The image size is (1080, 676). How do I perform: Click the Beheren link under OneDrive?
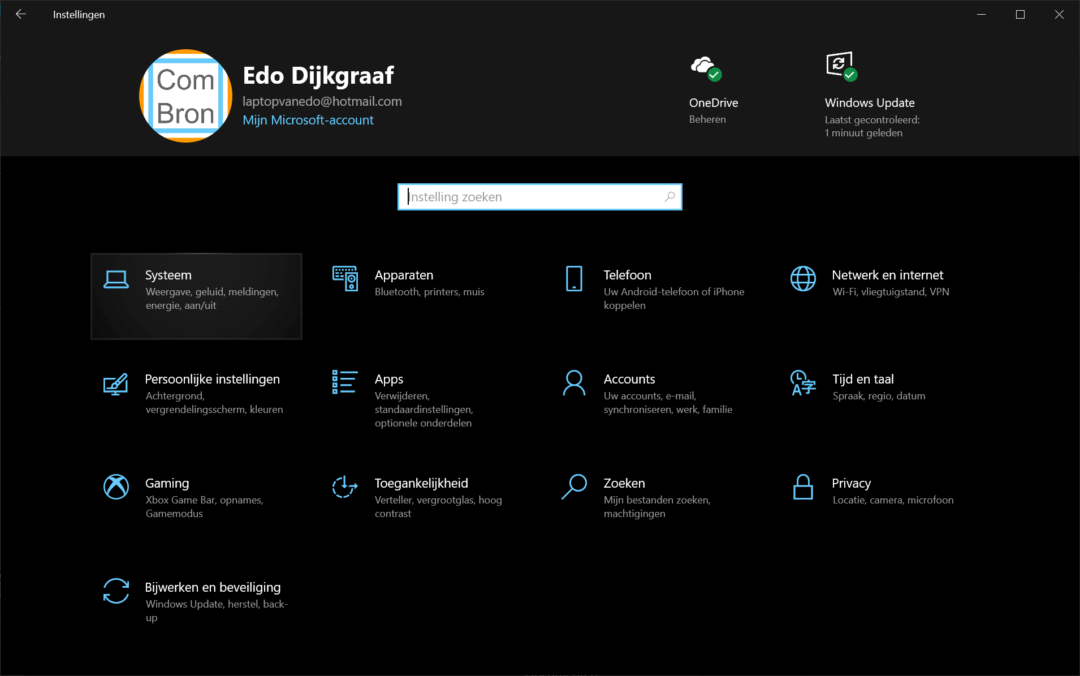[707, 119]
